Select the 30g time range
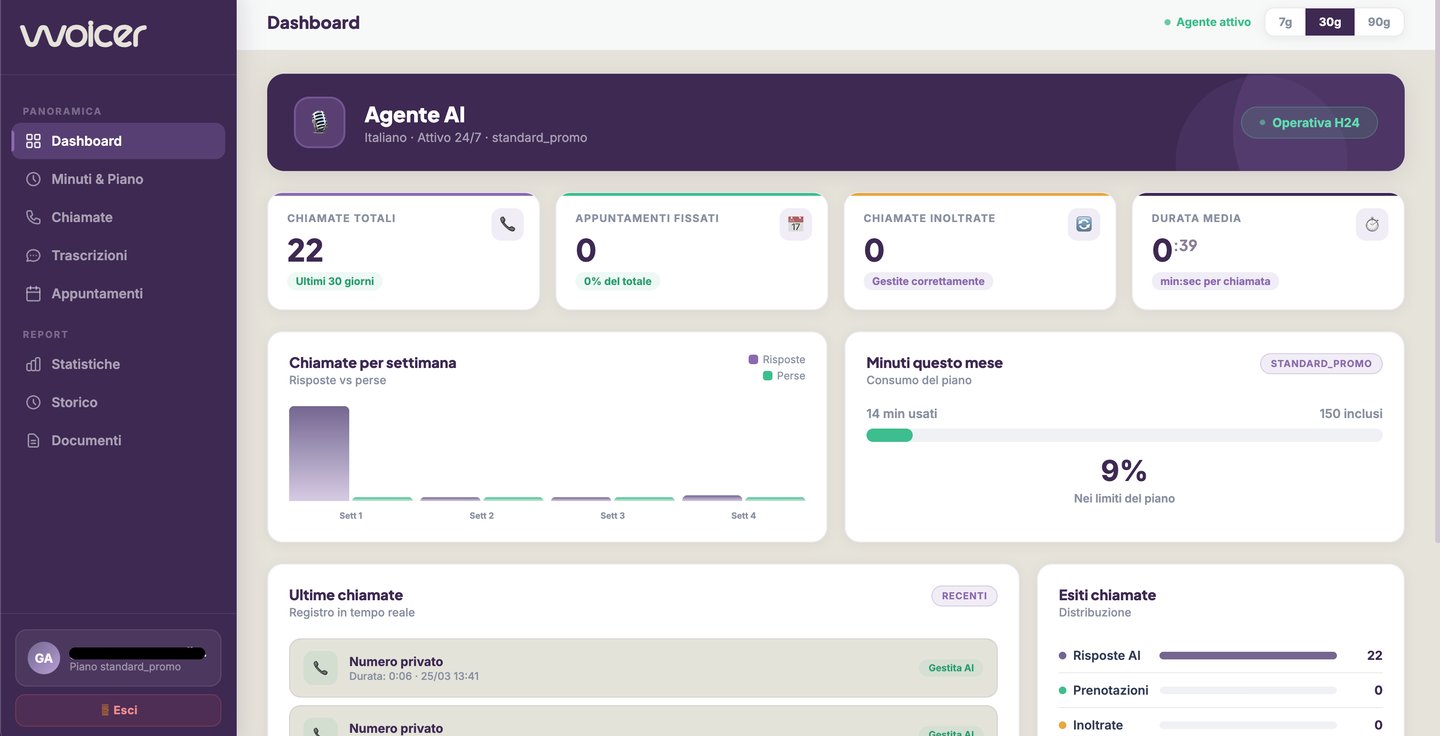1440x736 pixels. [1330, 22]
